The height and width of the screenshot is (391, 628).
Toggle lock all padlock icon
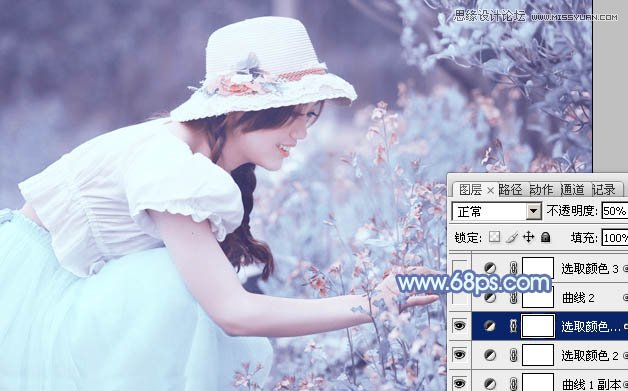coord(545,237)
